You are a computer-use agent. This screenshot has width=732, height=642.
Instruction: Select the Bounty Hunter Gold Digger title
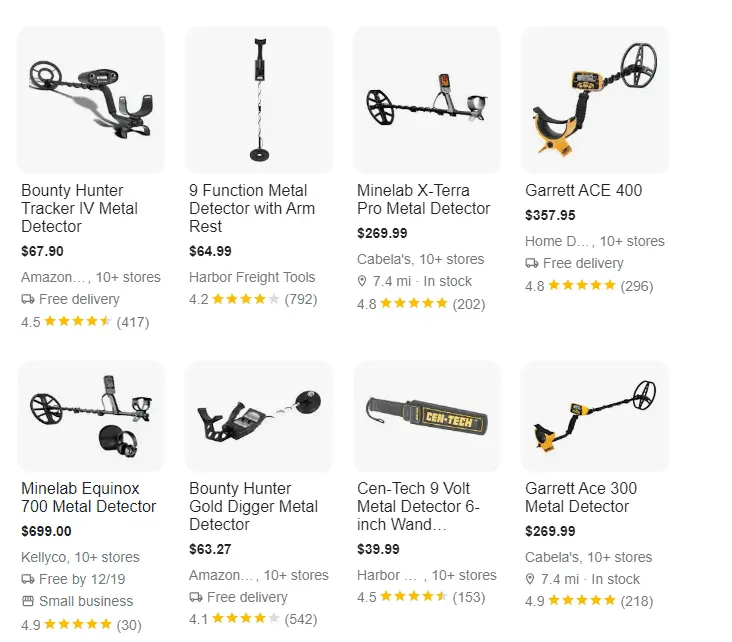click(x=253, y=506)
